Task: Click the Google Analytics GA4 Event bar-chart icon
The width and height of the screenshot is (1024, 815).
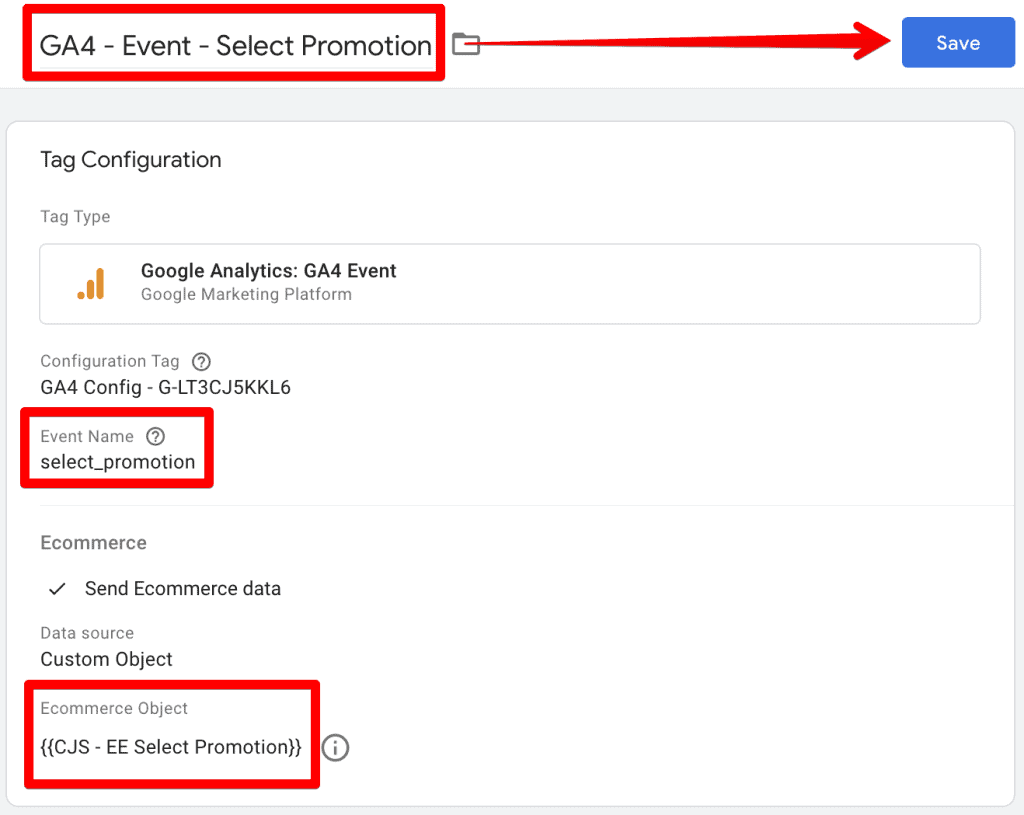Action: (88, 283)
